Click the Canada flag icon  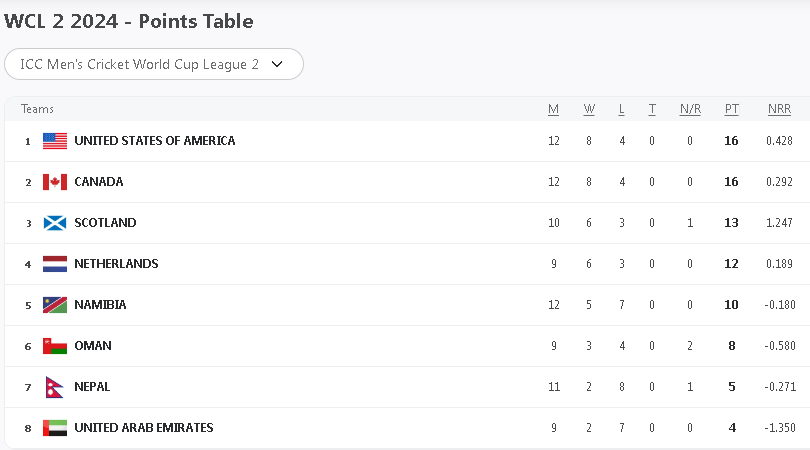[55, 182]
